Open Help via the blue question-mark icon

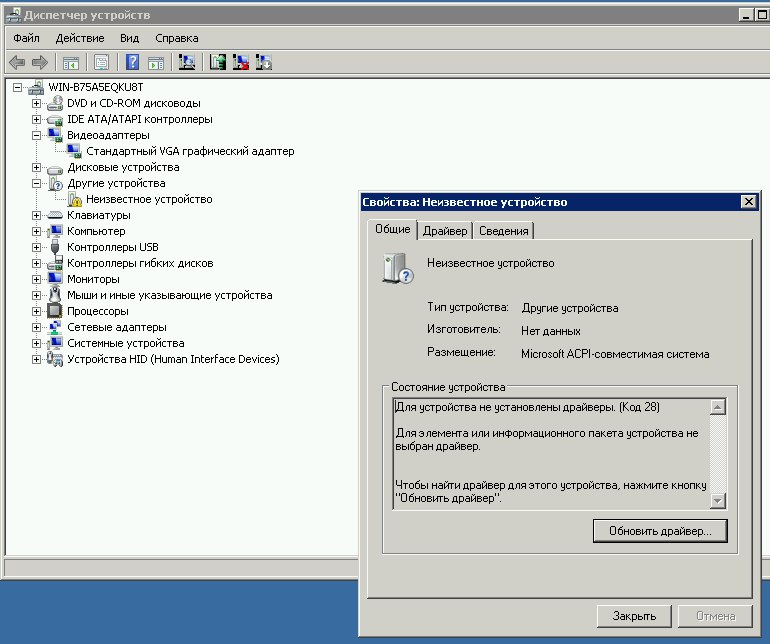coord(132,62)
